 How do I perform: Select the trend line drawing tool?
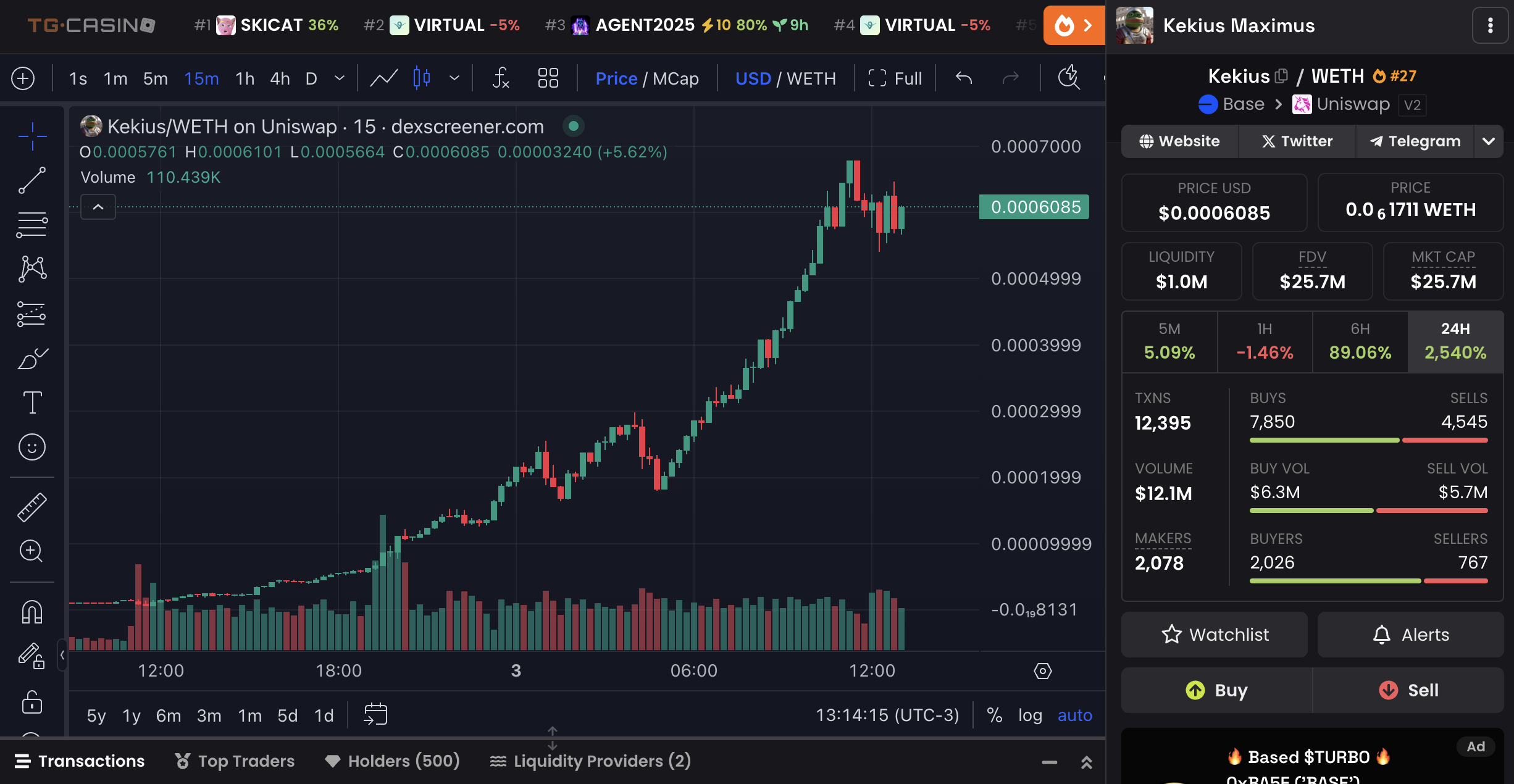[32, 180]
